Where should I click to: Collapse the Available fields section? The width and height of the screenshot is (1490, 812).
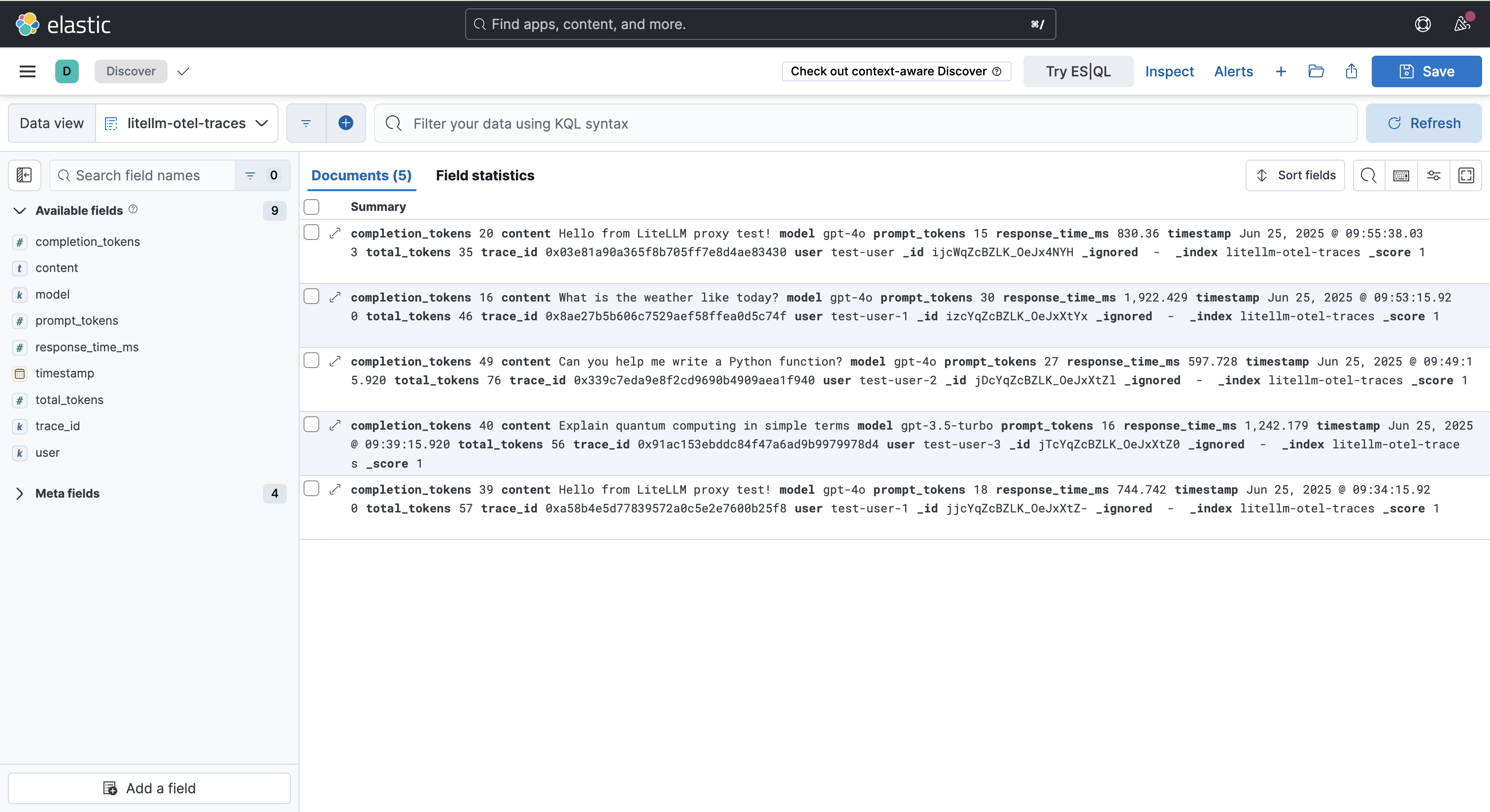pos(20,210)
